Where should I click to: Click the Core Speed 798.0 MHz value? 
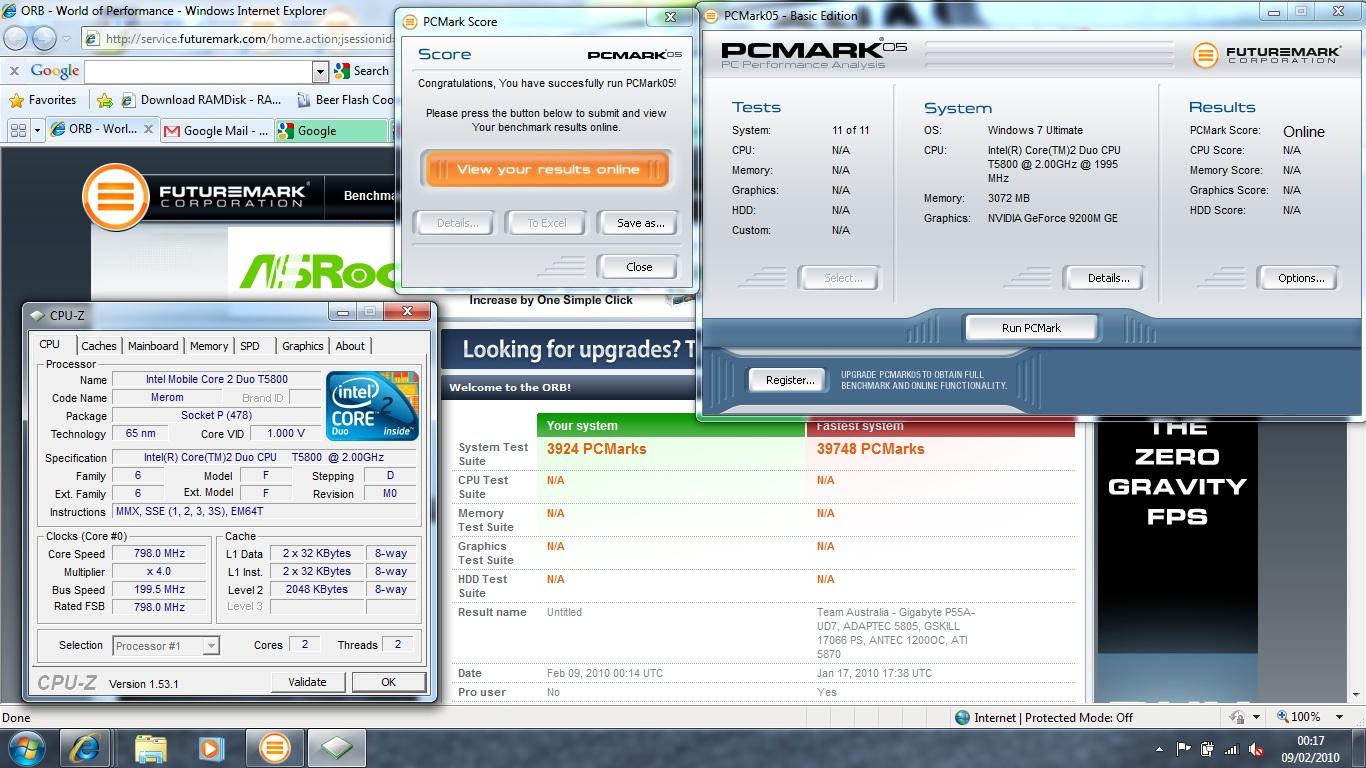tap(159, 554)
